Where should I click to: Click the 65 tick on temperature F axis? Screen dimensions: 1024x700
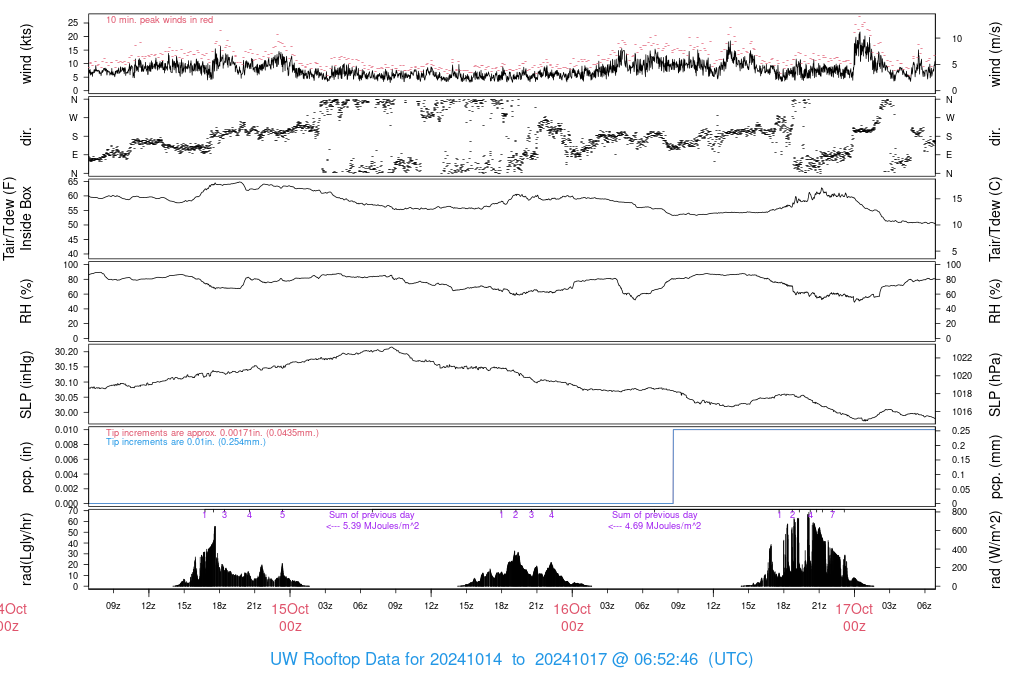tap(73, 182)
